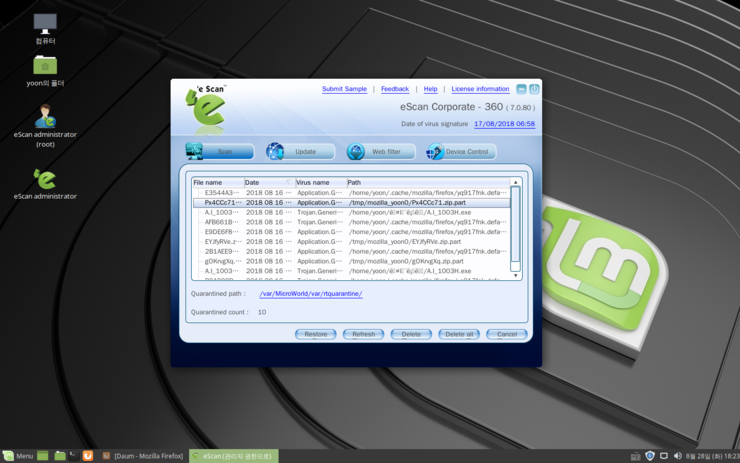The height and width of the screenshot is (463, 740).
Task: Switch to the Daum - Mozilla Firefox window
Action: point(143,456)
